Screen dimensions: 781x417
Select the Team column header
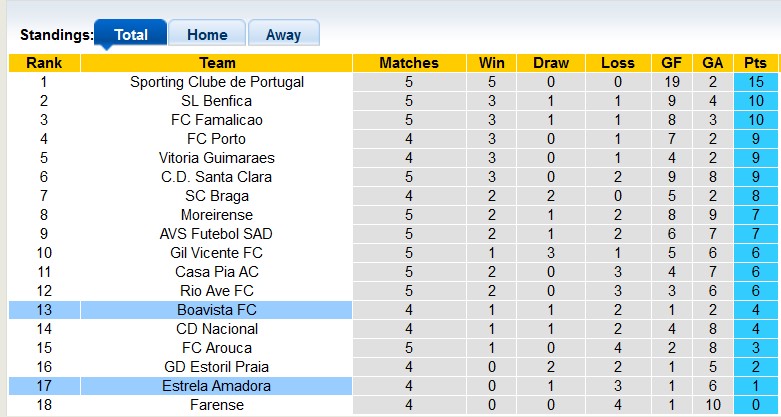[x=217, y=63]
